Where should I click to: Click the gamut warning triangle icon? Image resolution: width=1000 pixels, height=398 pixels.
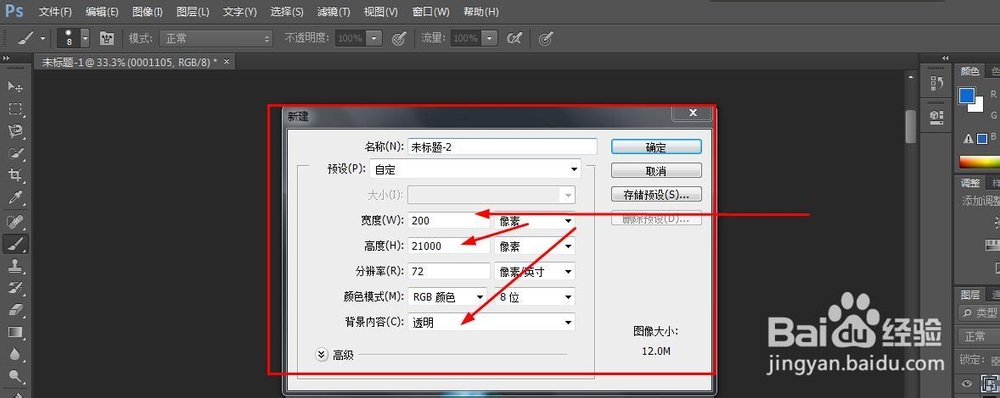coord(969,138)
